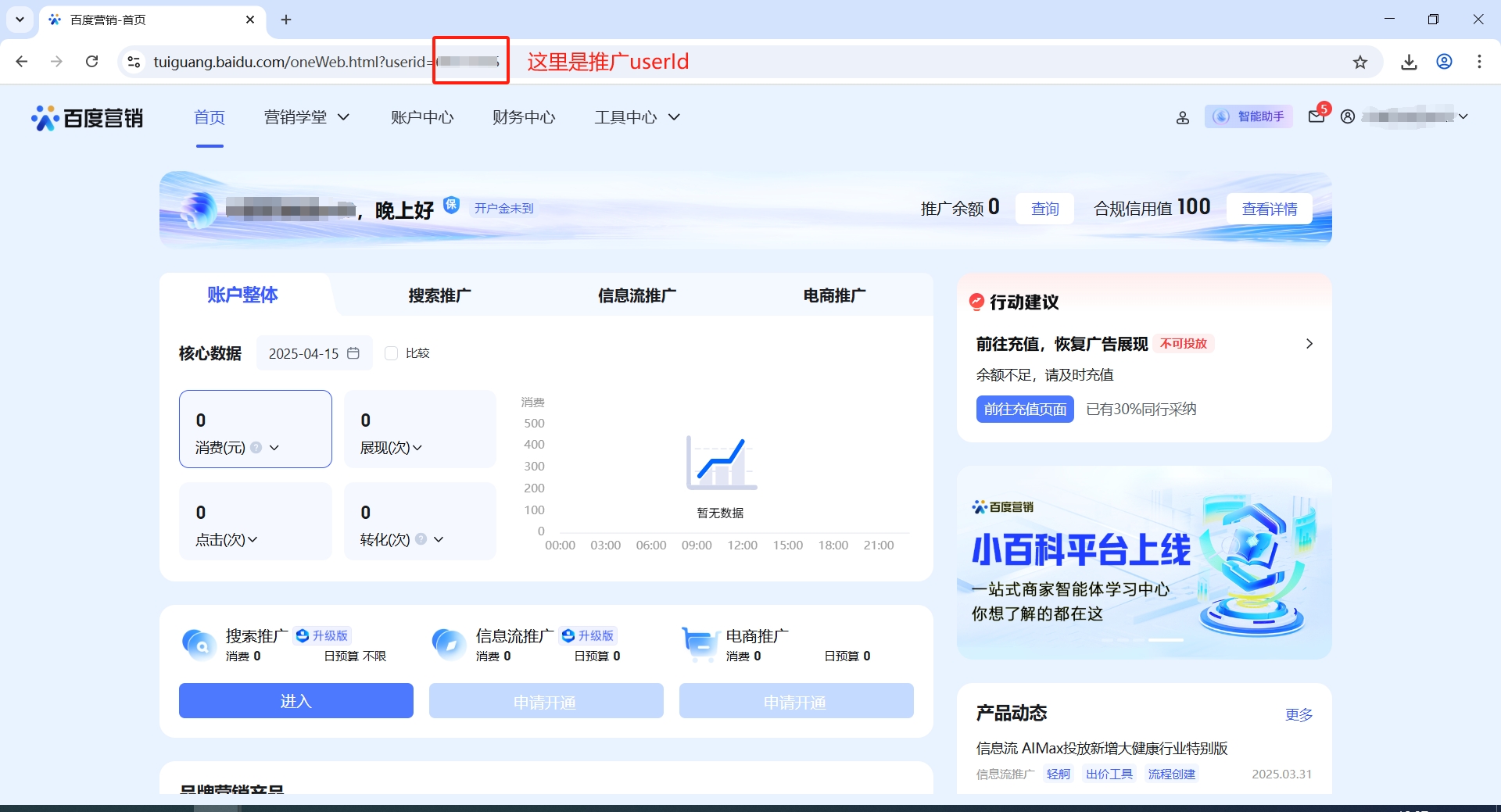
Task: Reload the page with the refresh icon
Action: 91,62
